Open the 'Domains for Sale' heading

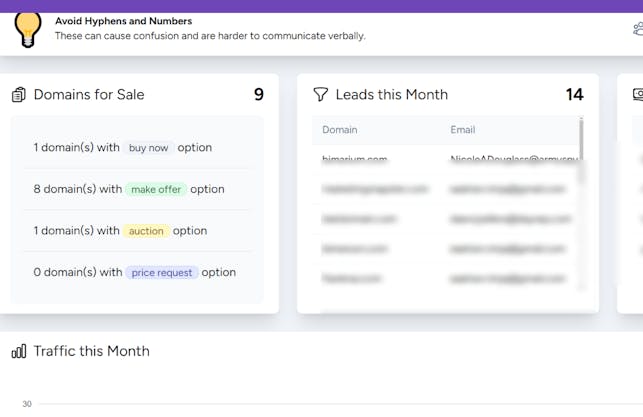tap(89, 95)
